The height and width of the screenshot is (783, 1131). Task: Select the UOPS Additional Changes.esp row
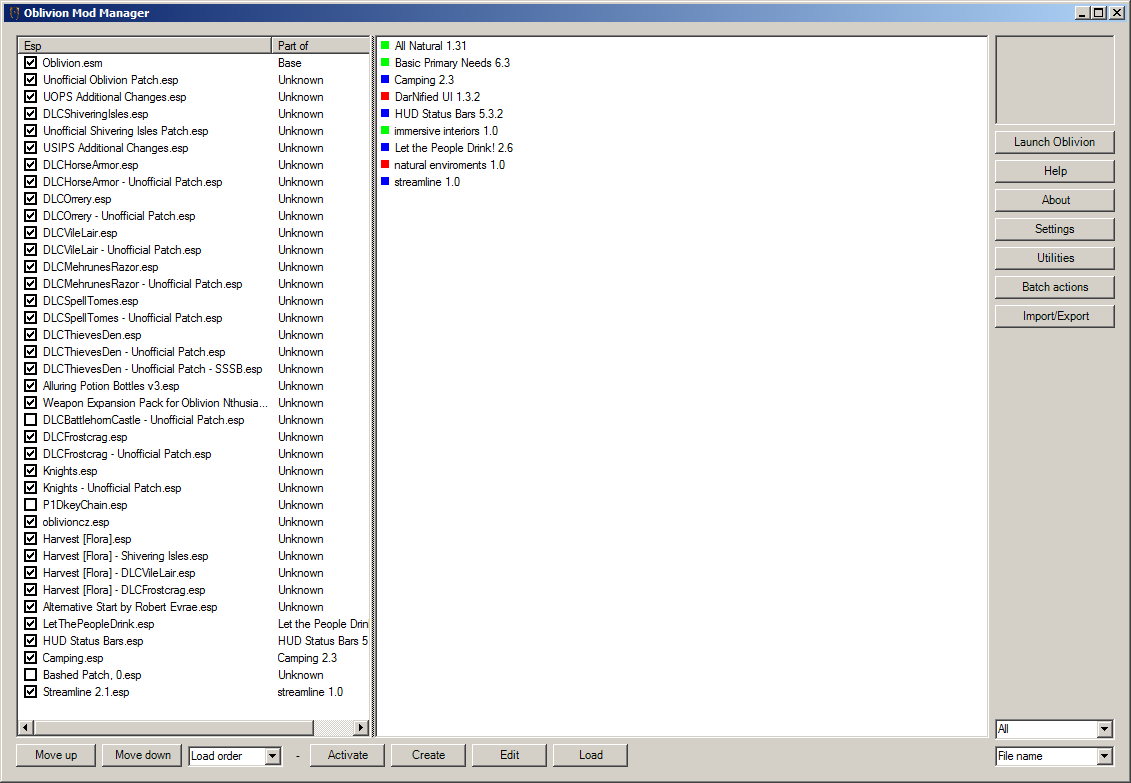click(x=194, y=97)
